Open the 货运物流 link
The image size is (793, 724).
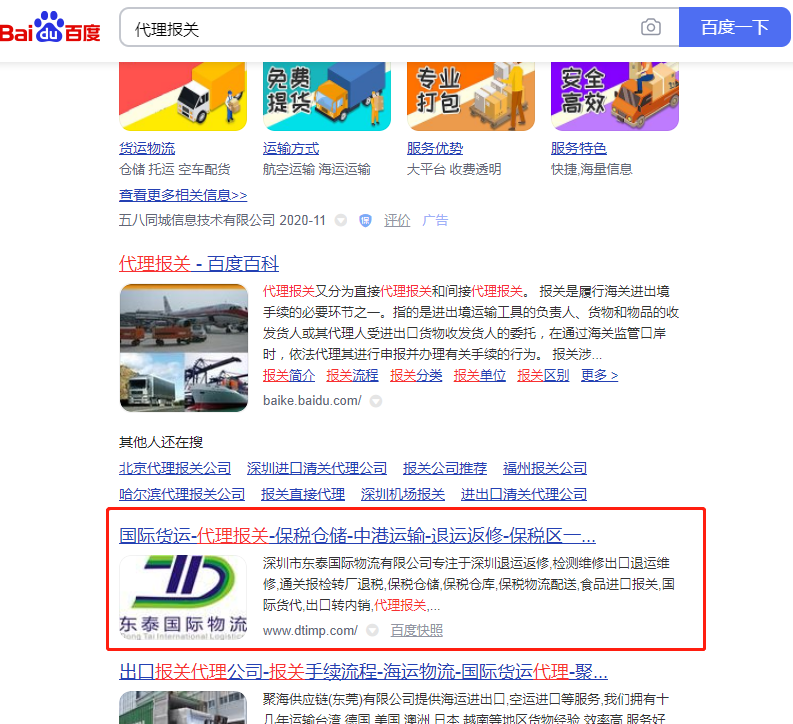click(x=147, y=148)
